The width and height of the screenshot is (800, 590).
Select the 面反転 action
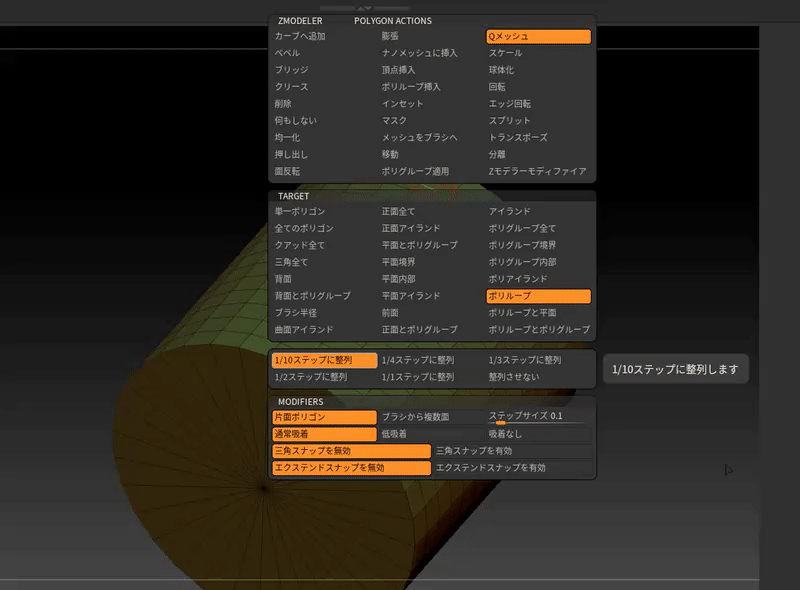click(x=287, y=171)
